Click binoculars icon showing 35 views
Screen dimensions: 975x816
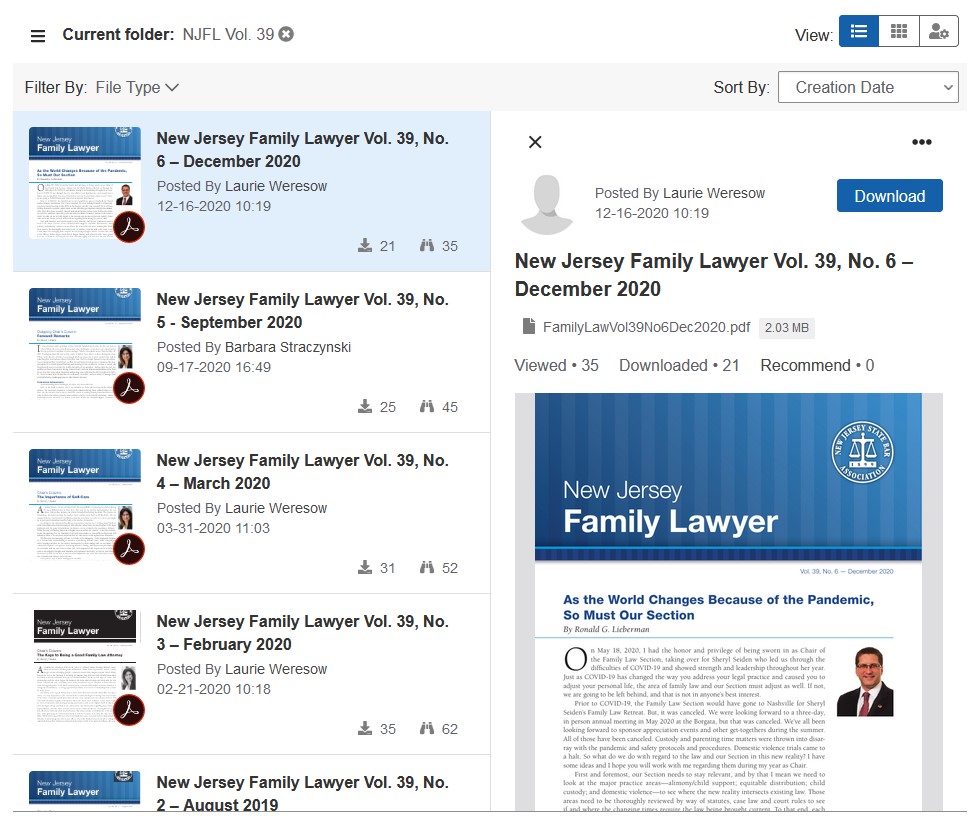427,246
